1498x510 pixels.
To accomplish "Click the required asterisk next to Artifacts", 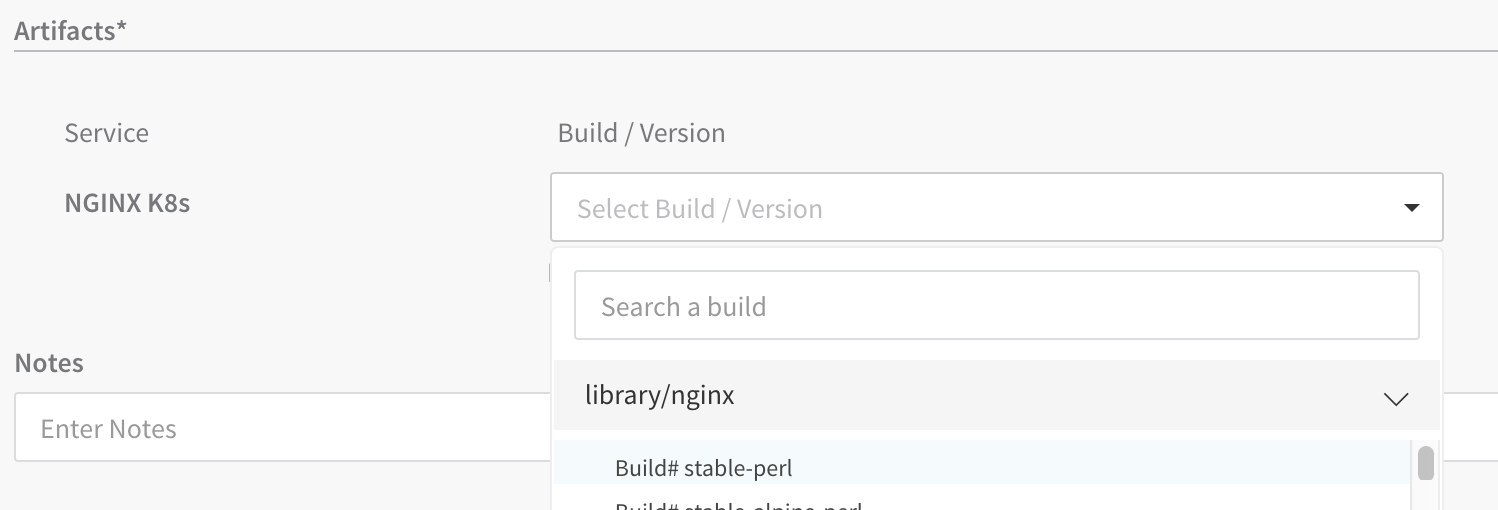I will pos(122,26).
